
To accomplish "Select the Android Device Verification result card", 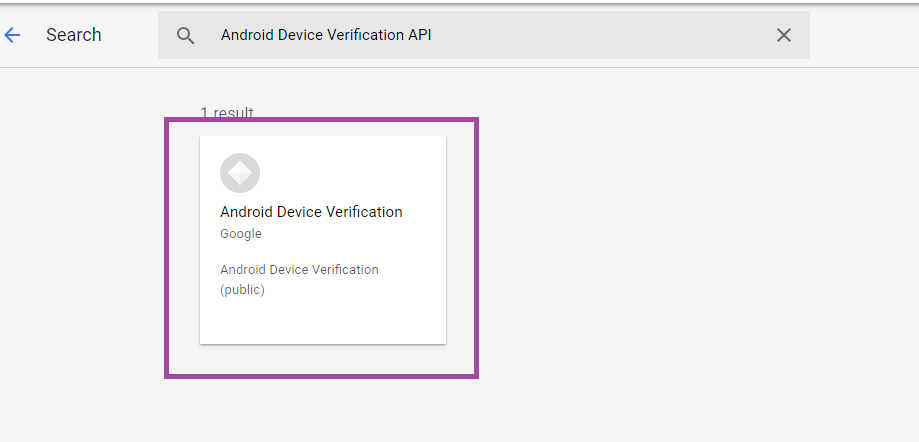I will (x=322, y=240).
